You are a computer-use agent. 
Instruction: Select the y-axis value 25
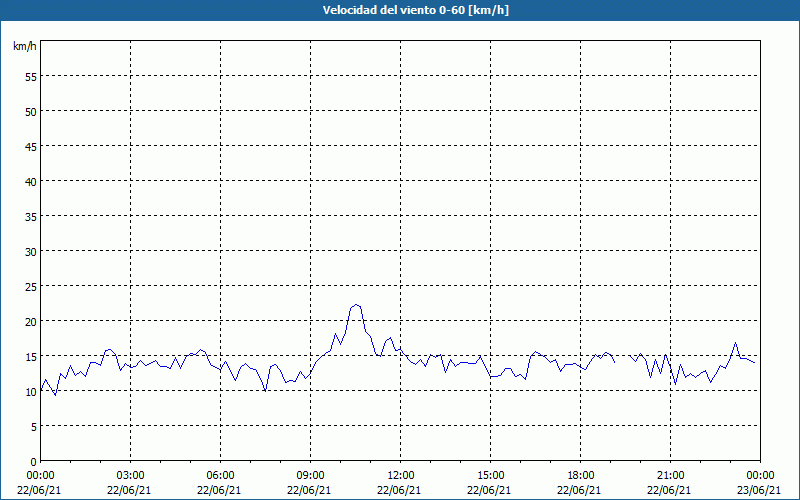(31, 287)
